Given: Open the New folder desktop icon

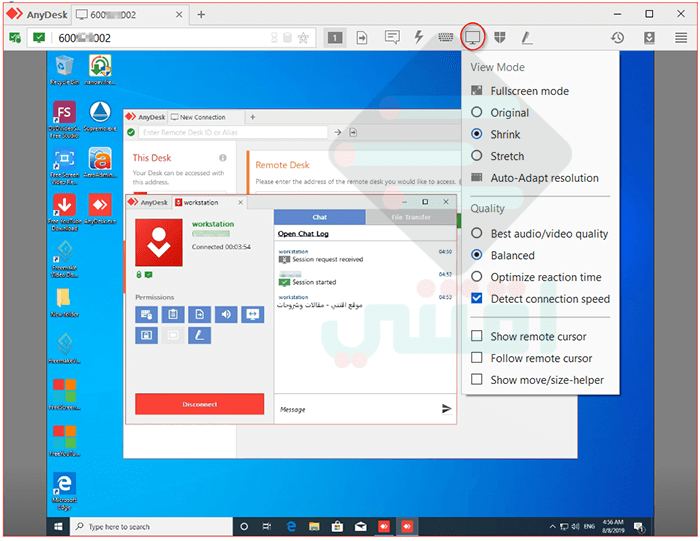Looking at the screenshot, I should (65, 302).
